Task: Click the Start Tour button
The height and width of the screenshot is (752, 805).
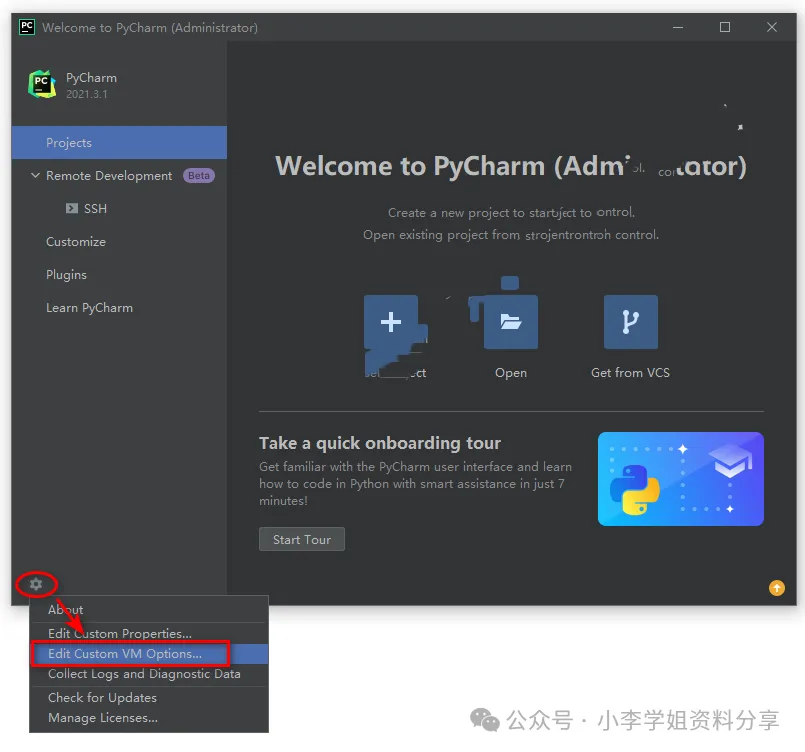Action: coord(302,539)
